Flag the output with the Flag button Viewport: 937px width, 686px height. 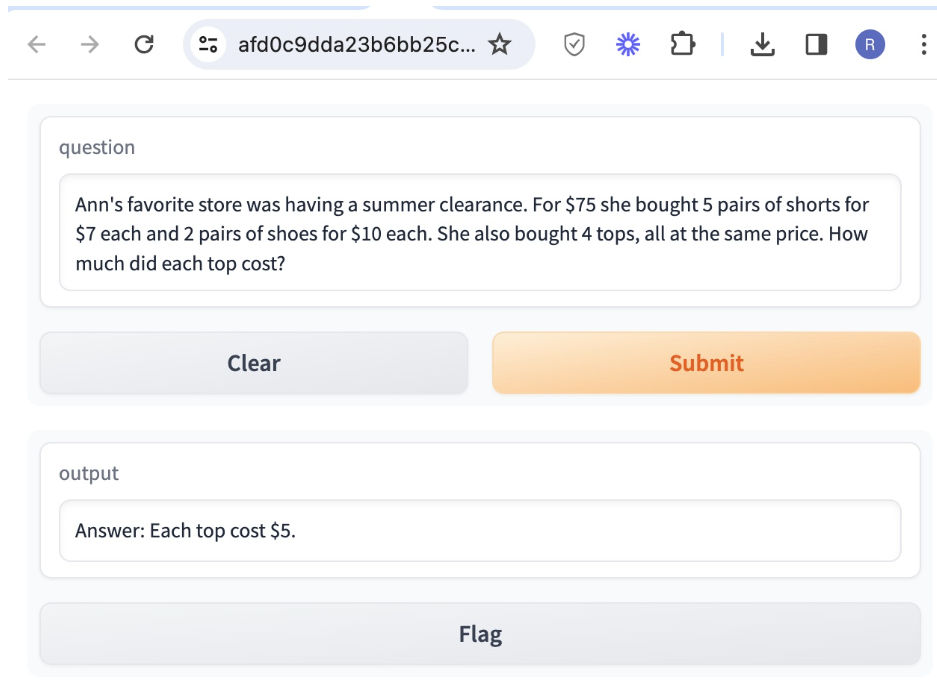click(480, 634)
